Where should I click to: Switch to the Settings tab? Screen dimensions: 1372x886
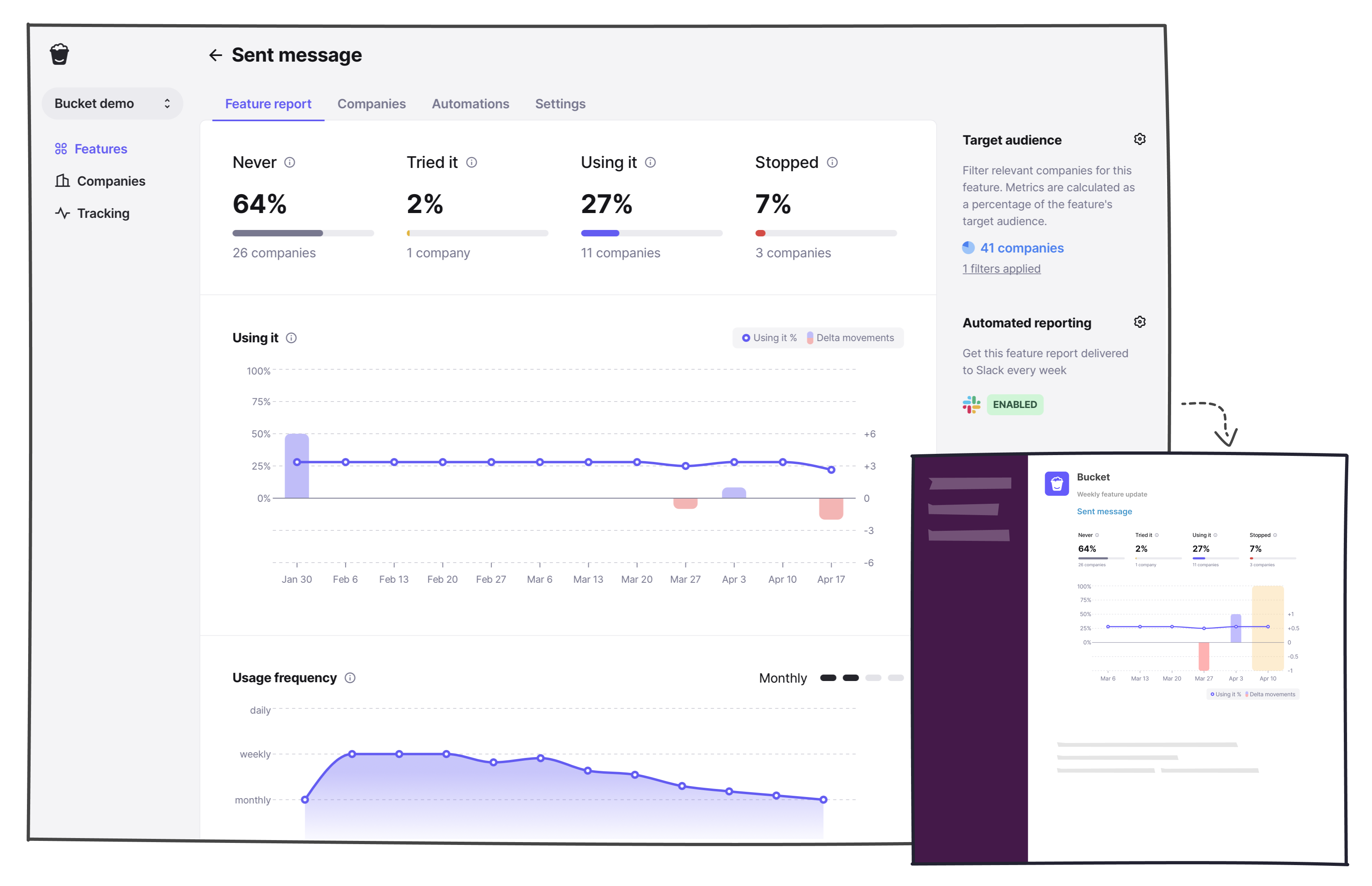point(560,104)
